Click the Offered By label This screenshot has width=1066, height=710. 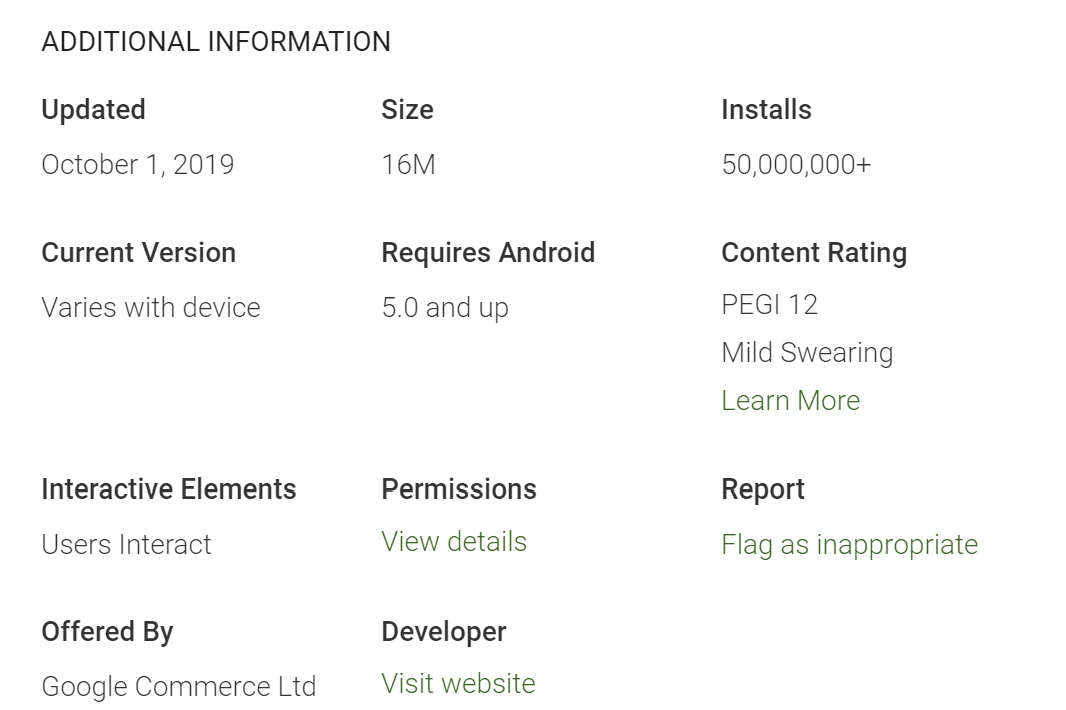[107, 632]
